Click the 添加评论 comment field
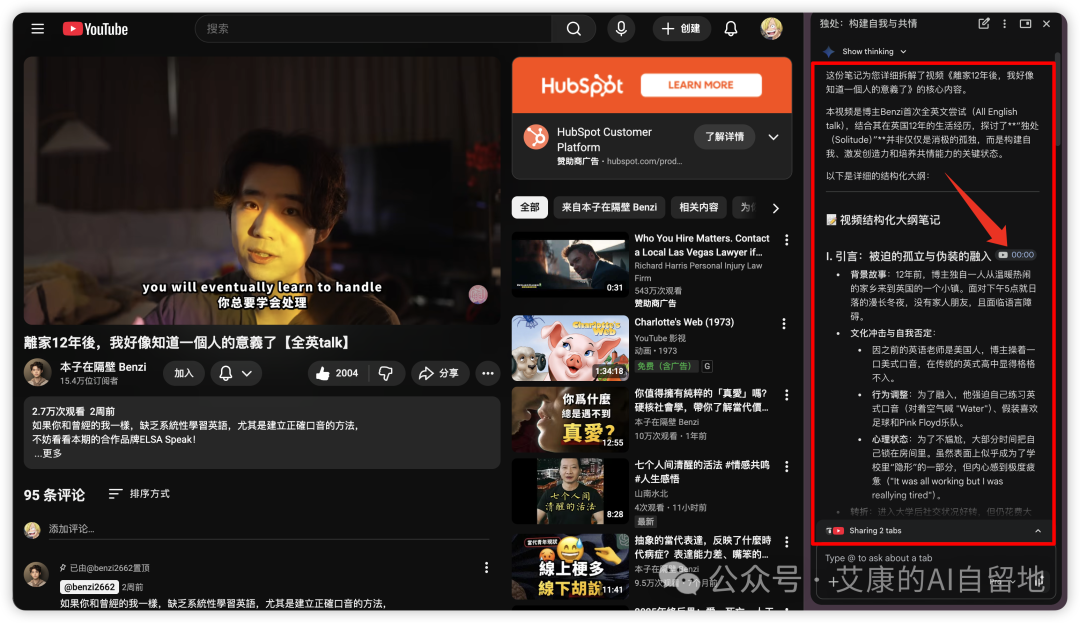 click(x=269, y=529)
